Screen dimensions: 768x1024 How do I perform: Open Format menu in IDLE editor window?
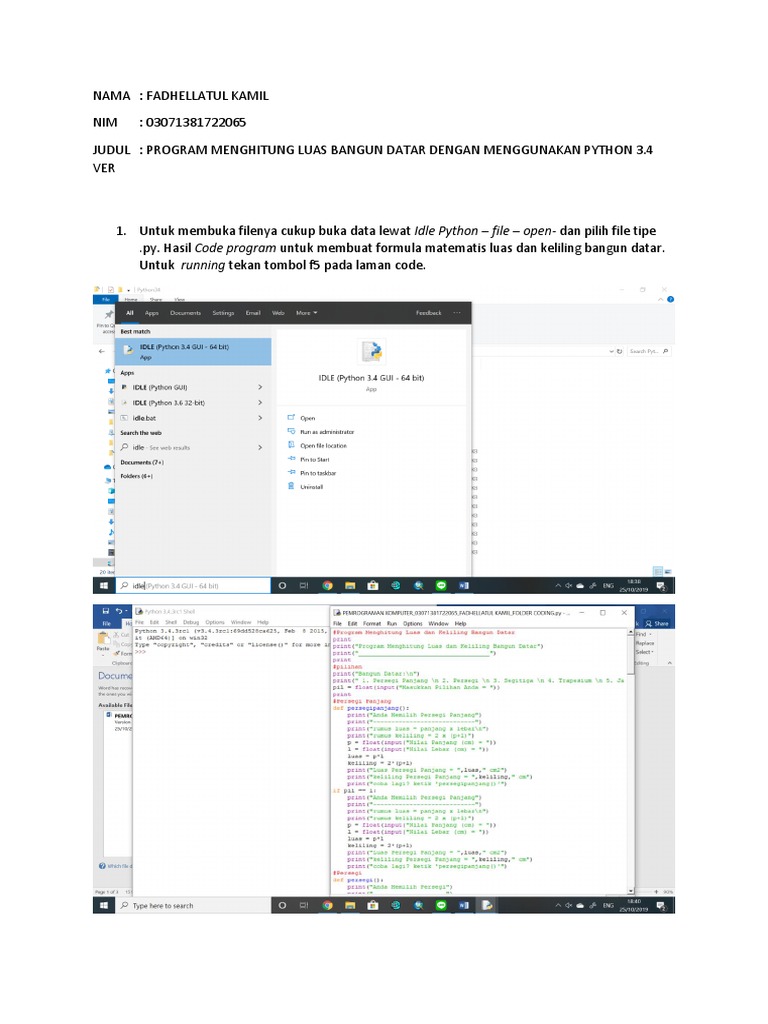click(x=372, y=624)
